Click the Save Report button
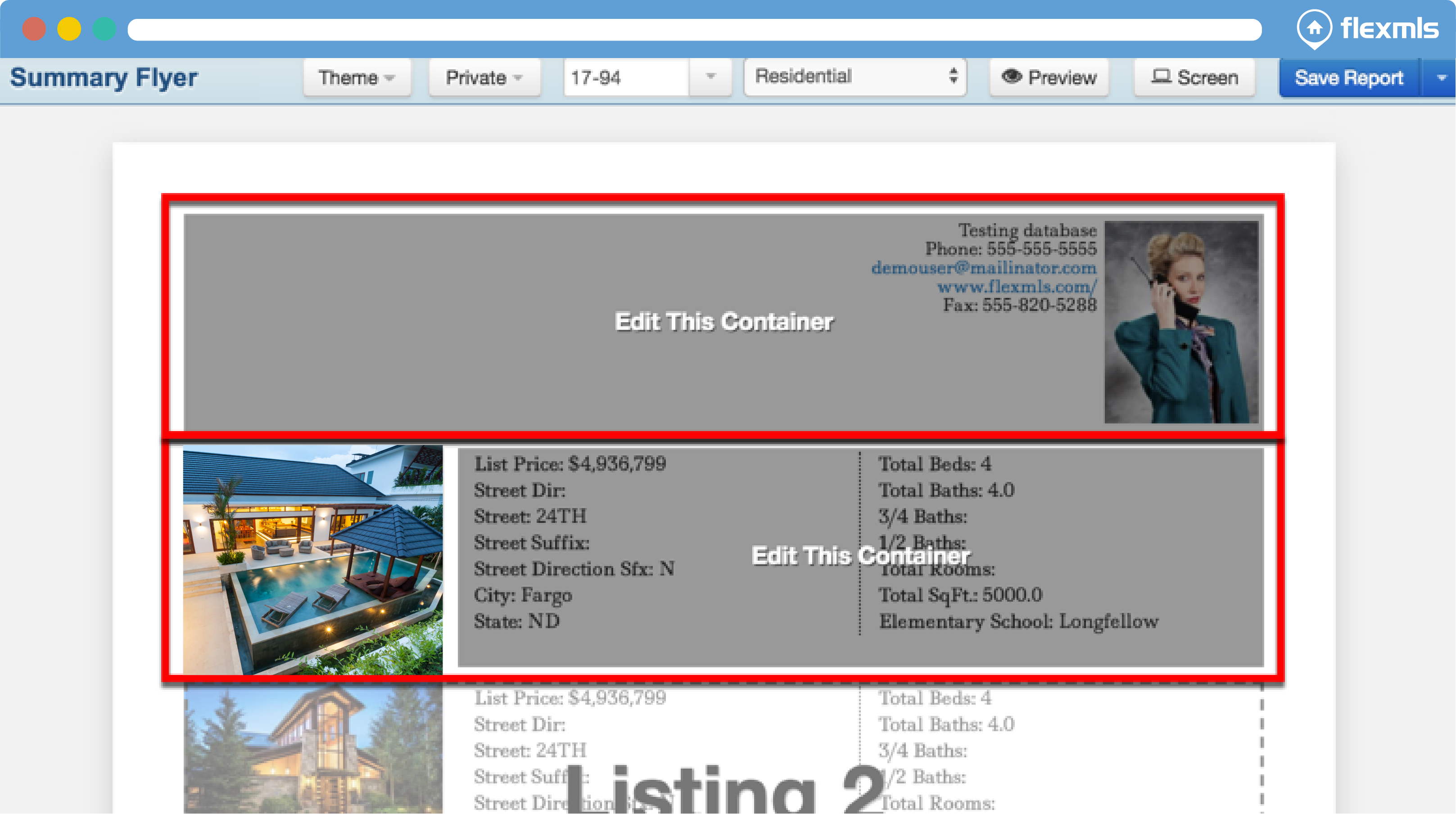This screenshot has height=814, width=1456. click(x=1348, y=77)
